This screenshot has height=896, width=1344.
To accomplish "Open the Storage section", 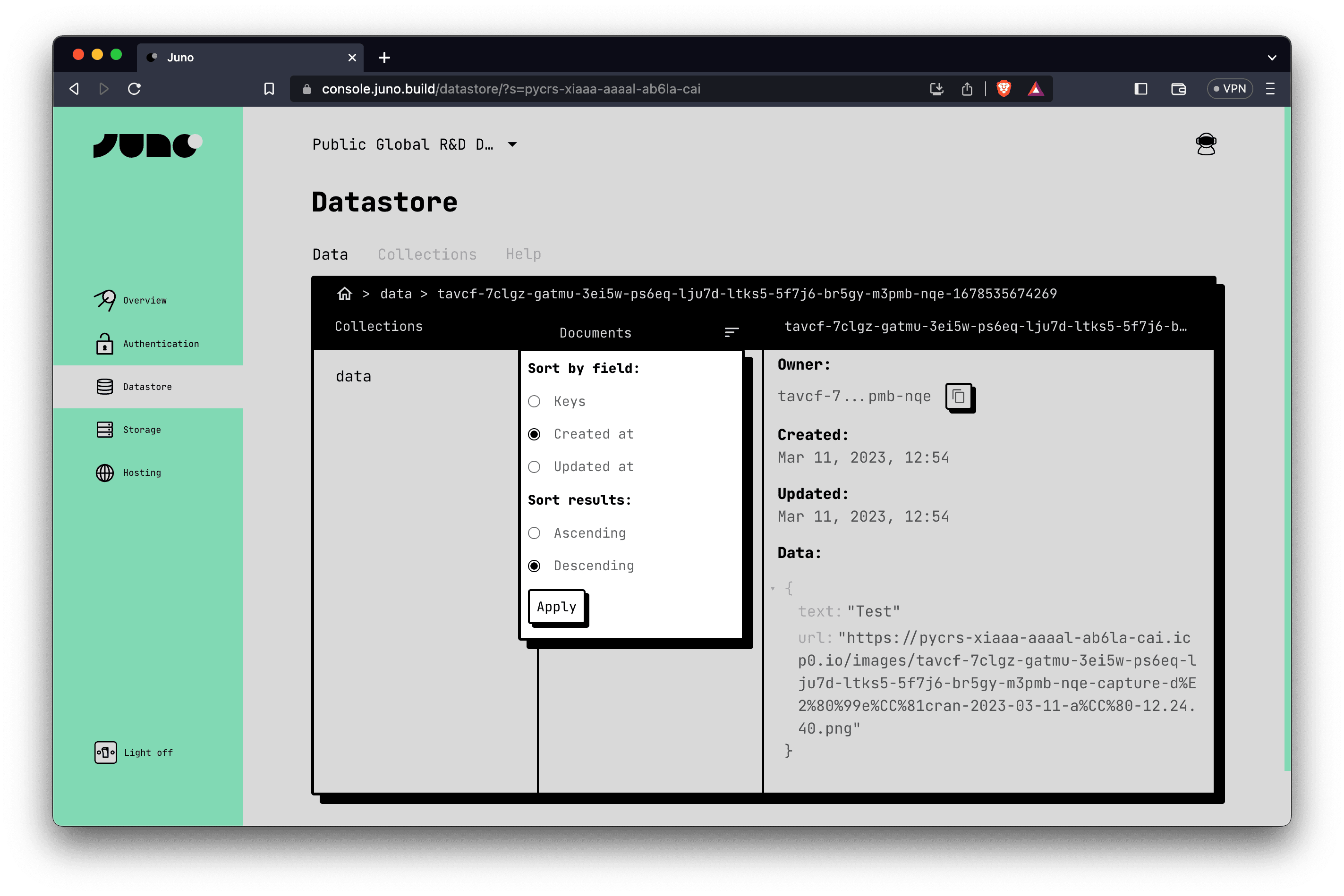I will pos(141,429).
